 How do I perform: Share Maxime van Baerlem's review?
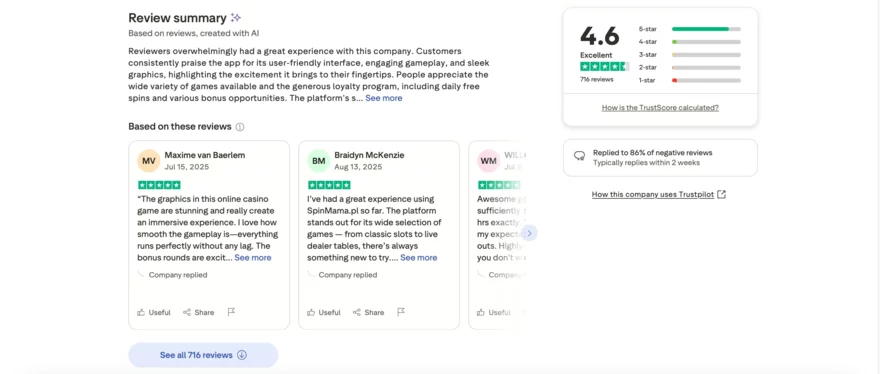click(199, 312)
